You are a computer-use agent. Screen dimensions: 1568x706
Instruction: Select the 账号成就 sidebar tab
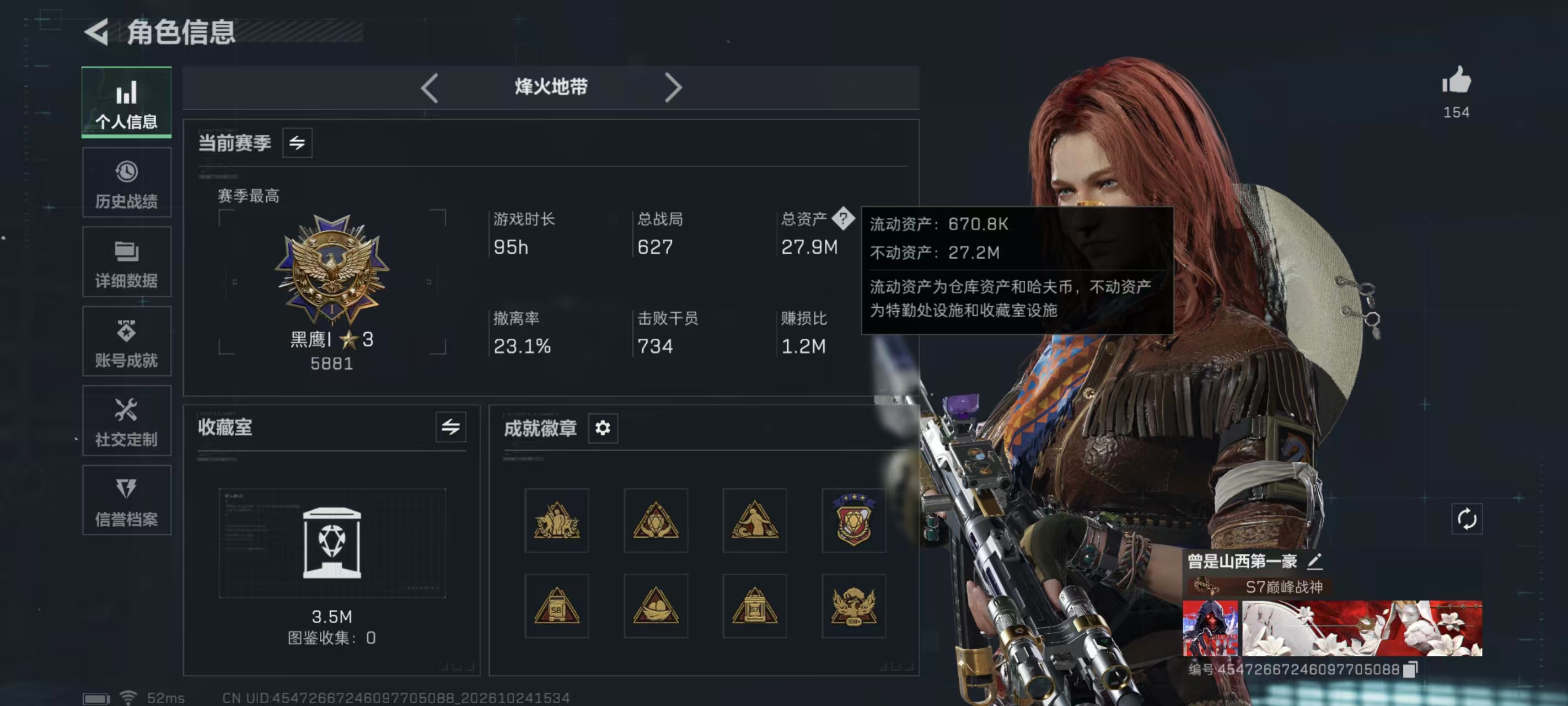pyautogui.click(x=127, y=341)
